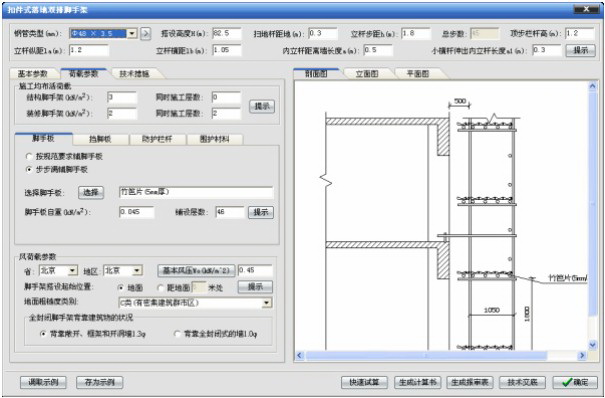Click the drawing's vertical scrollbar up arrow
Viewport: 605px width, 398px height.
(x=593, y=86)
